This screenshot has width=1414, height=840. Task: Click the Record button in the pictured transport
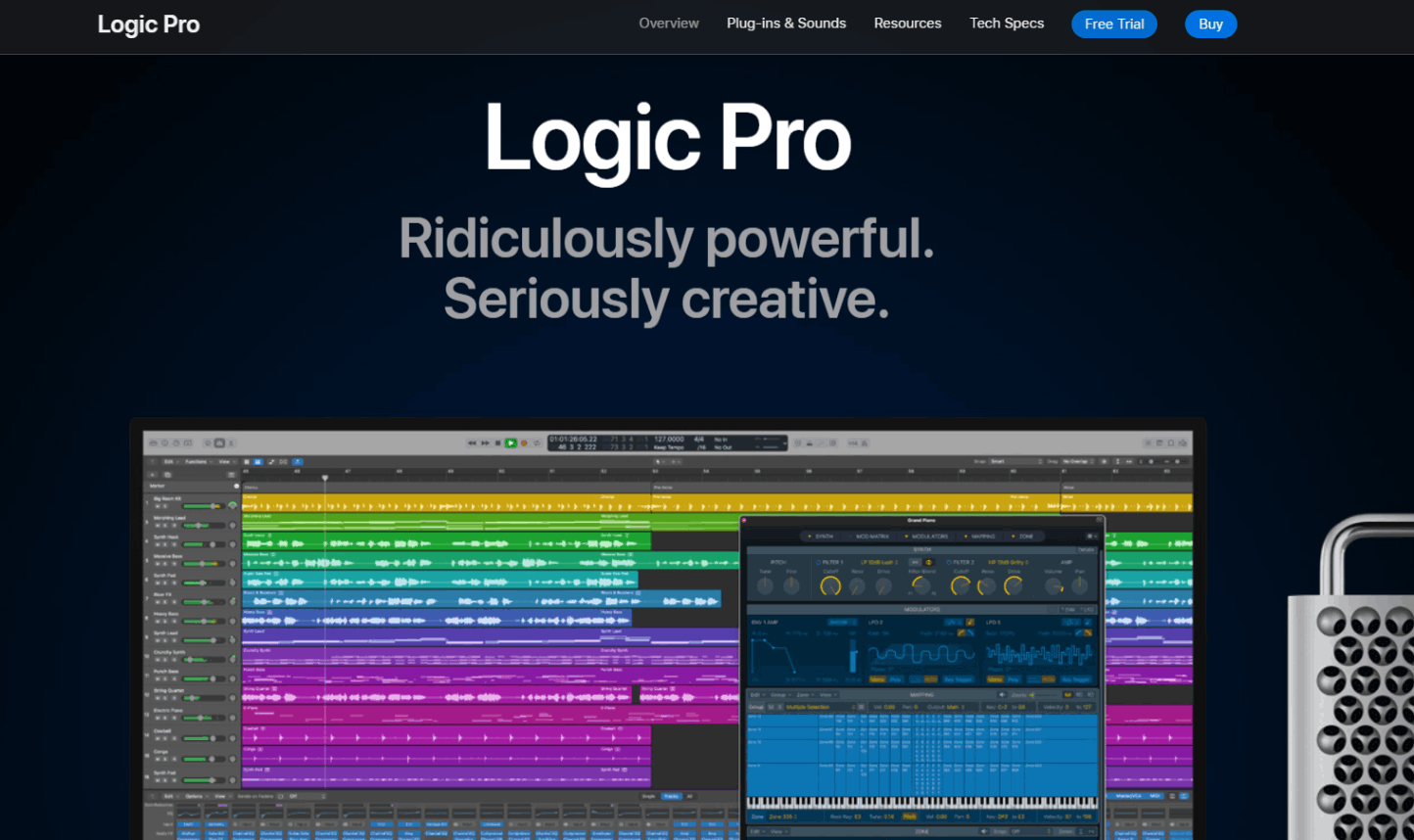click(524, 443)
